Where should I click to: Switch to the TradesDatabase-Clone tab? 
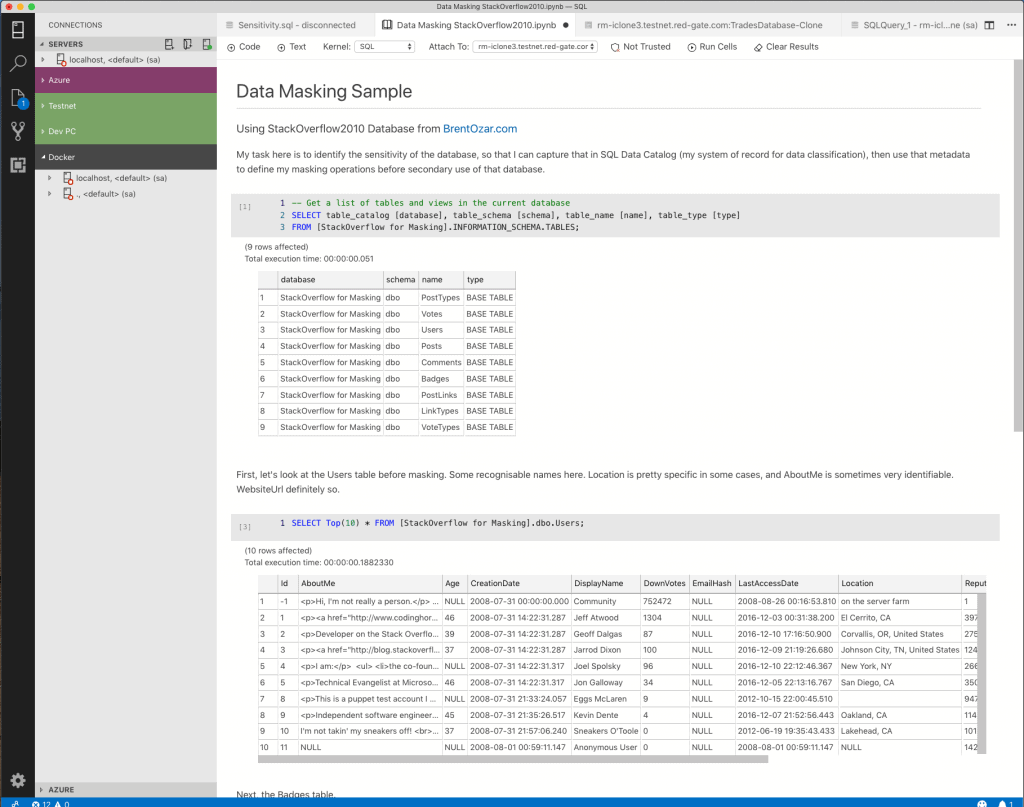tap(709, 25)
